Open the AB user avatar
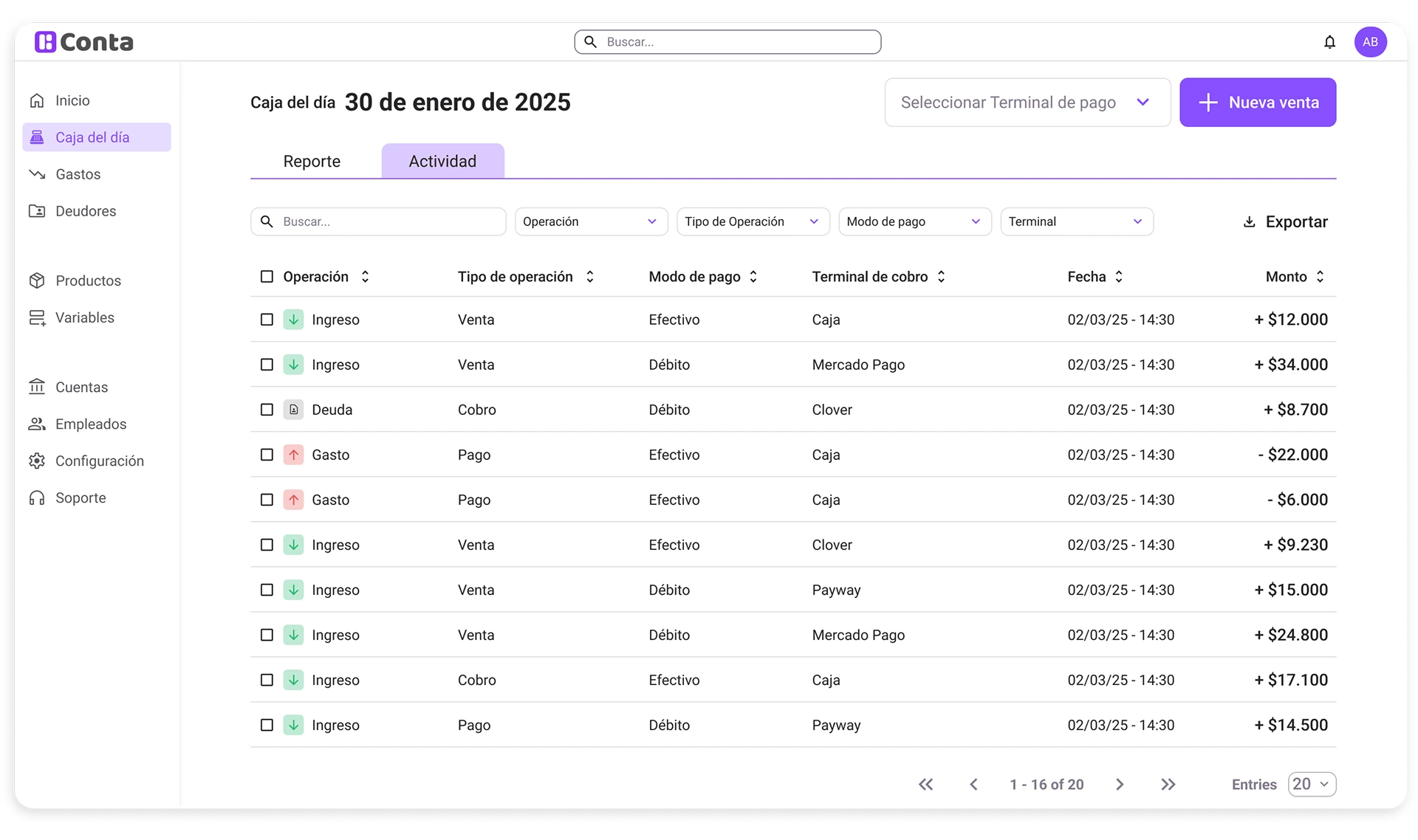This screenshot has height=840, width=1418. tap(1370, 42)
